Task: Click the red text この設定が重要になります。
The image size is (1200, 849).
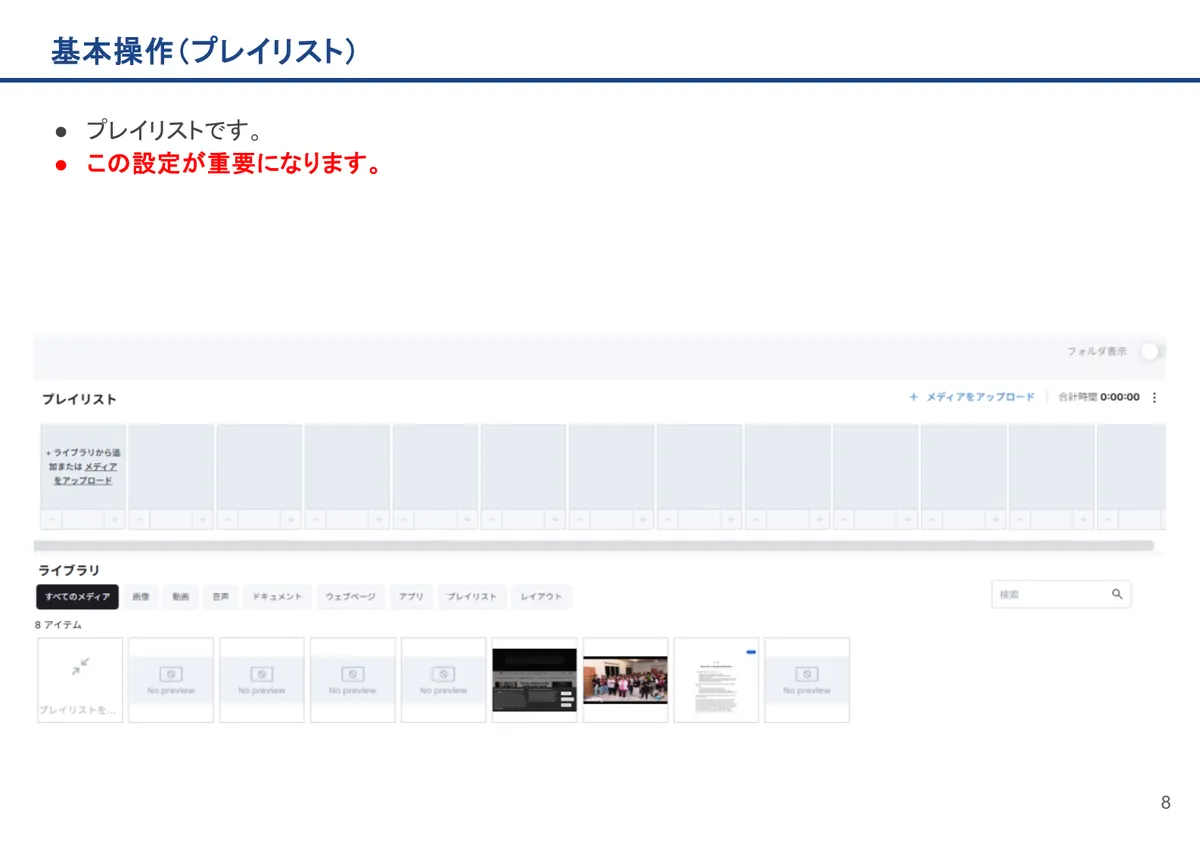Action: coord(234,163)
